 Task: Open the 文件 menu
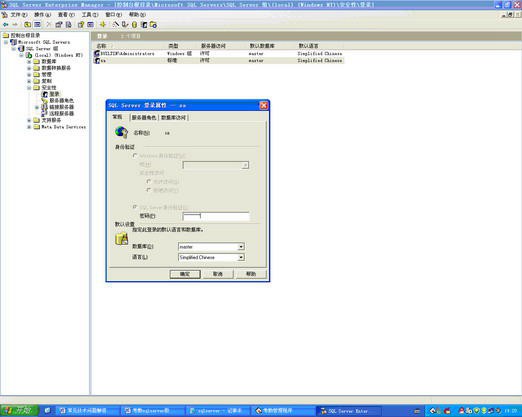pyautogui.click(x=18, y=15)
